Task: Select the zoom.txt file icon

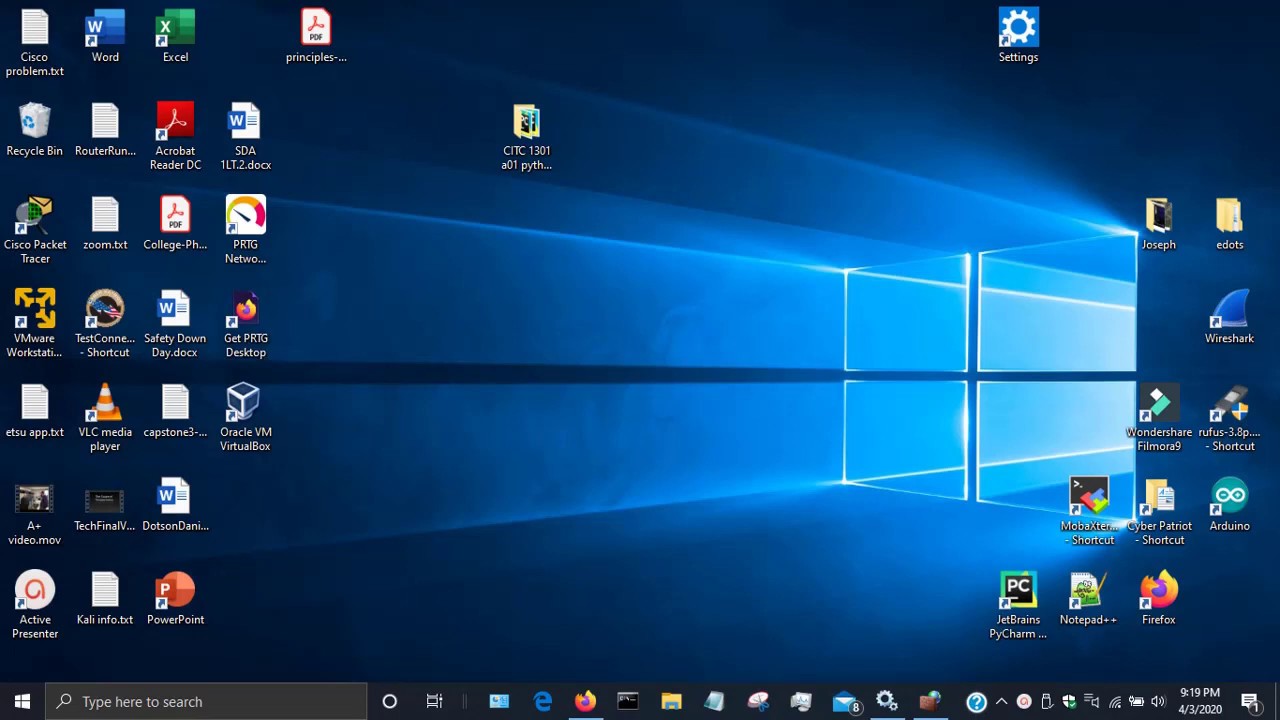Action: [x=105, y=225]
